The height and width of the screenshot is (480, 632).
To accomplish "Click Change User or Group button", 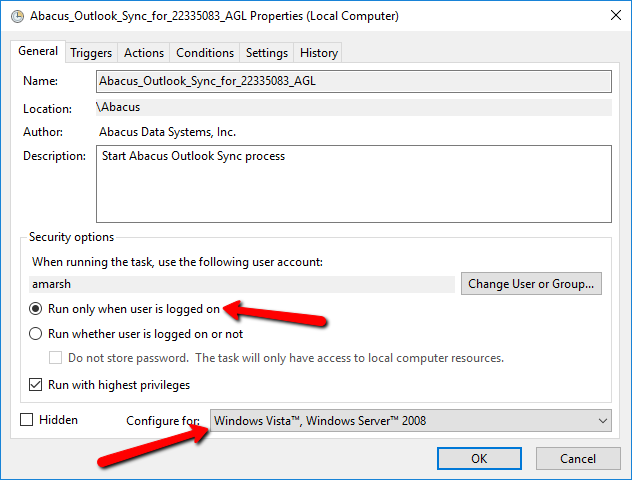I will 531,284.
